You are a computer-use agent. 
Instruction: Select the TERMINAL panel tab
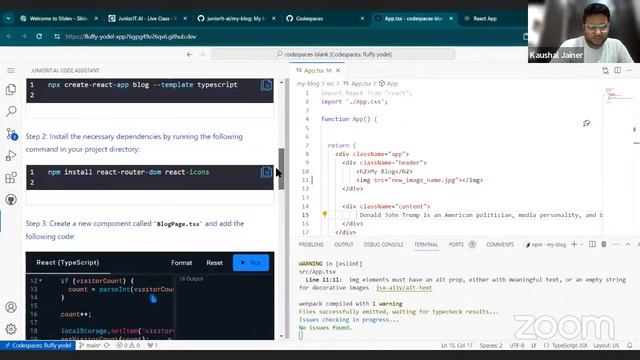pos(426,244)
